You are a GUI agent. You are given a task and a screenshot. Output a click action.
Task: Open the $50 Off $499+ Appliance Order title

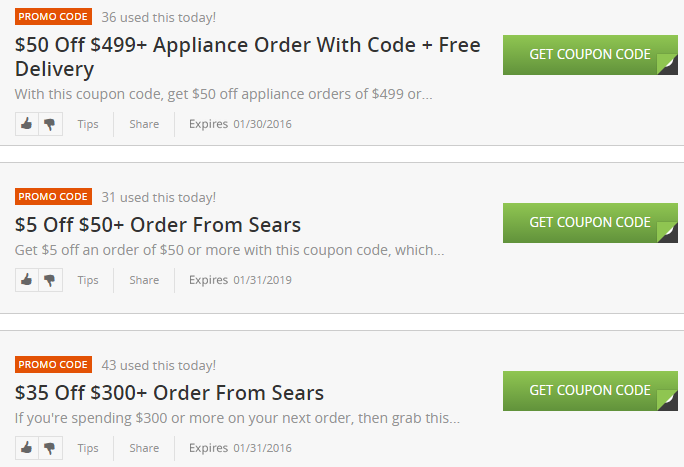coord(247,57)
